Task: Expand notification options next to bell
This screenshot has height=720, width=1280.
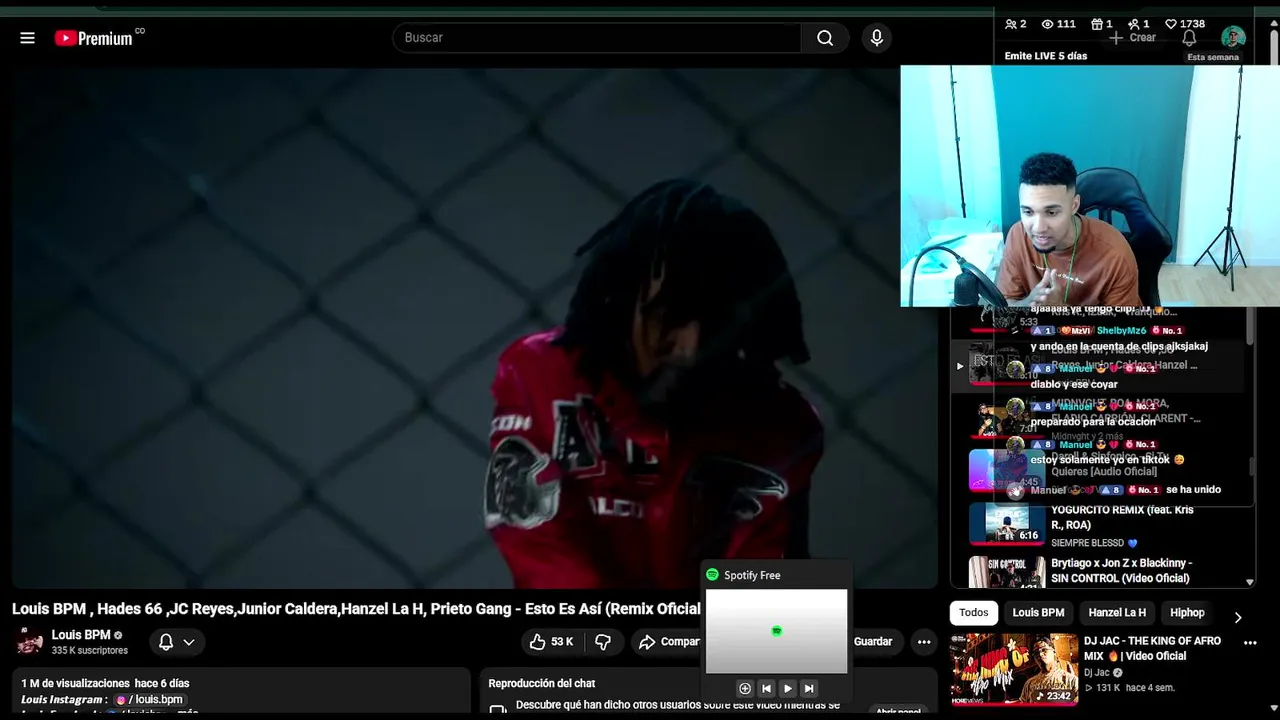Action: [188, 642]
